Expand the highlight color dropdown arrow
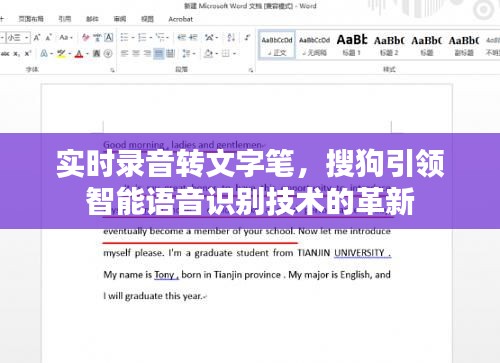The width and height of the screenshot is (500, 363). point(70,54)
